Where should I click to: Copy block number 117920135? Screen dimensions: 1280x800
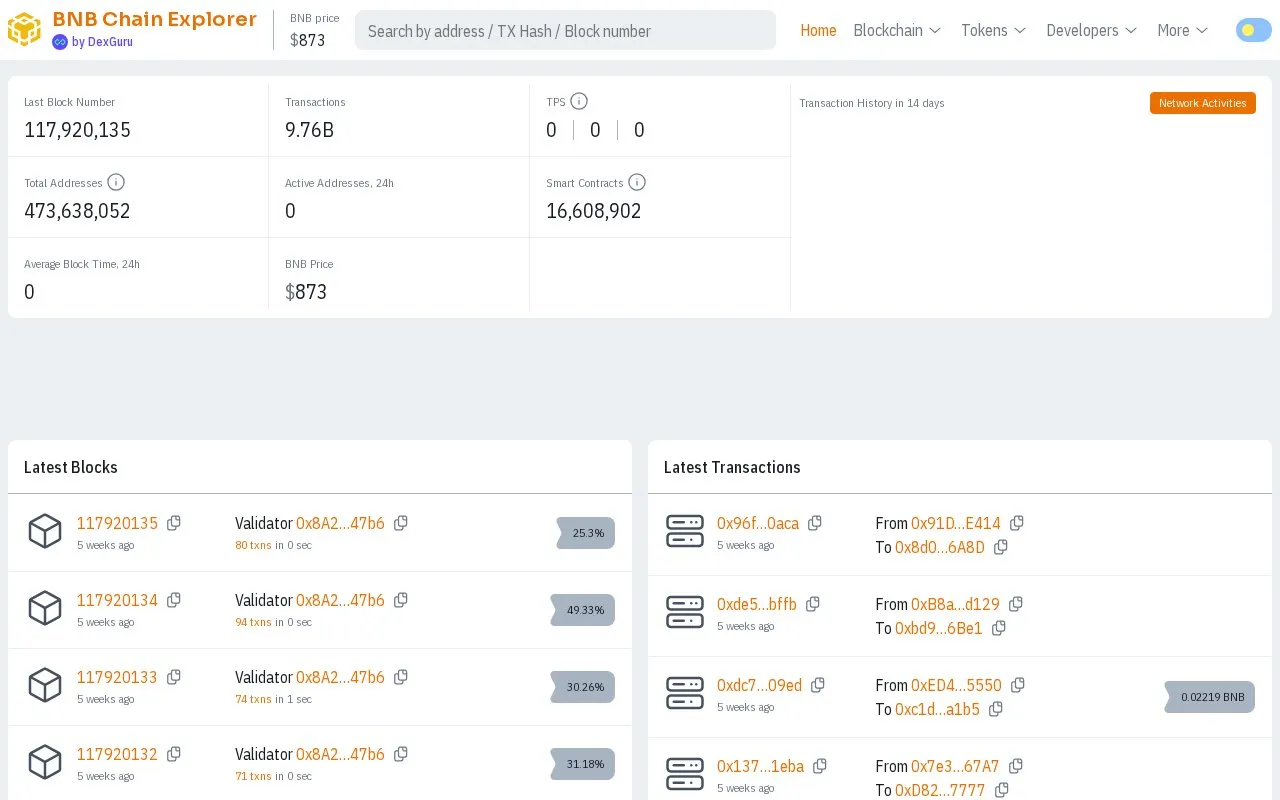(x=174, y=523)
